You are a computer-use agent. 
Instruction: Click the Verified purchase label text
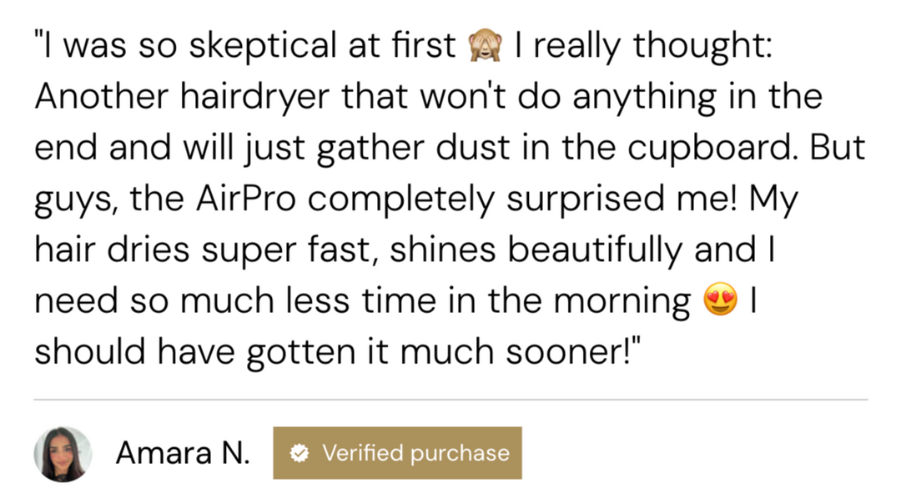(x=415, y=453)
